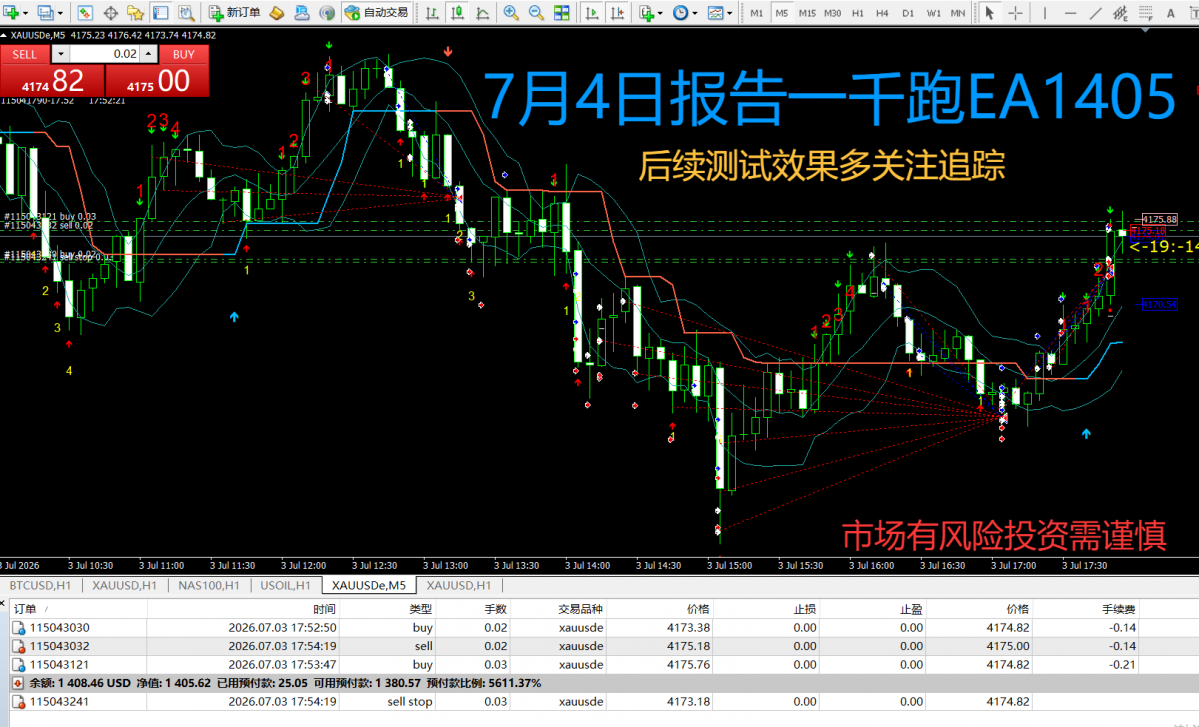1199x727 pixels.
Task: Expand the Profiles dropdown arrow
Action: tap(60, 13)
